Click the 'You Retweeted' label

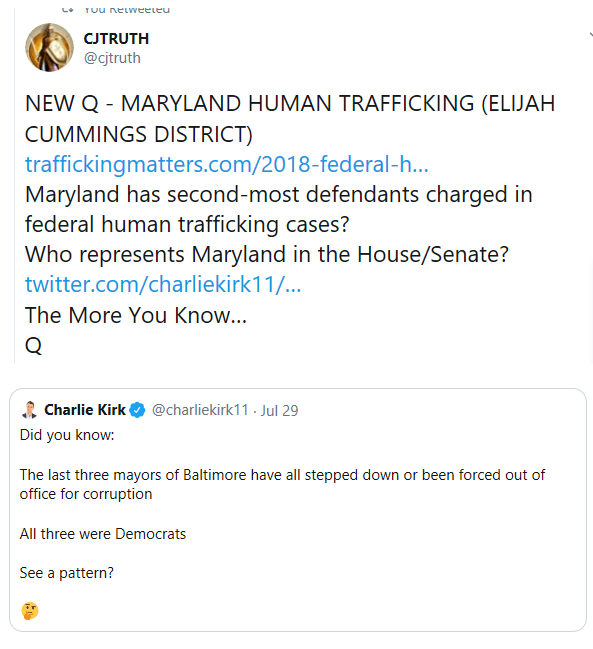127,9
